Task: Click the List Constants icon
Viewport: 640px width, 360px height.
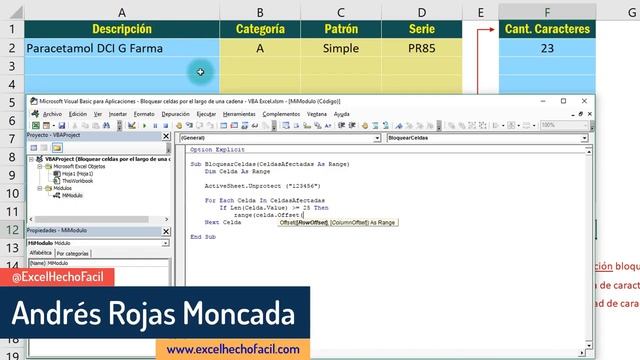Action: point(296,125)
